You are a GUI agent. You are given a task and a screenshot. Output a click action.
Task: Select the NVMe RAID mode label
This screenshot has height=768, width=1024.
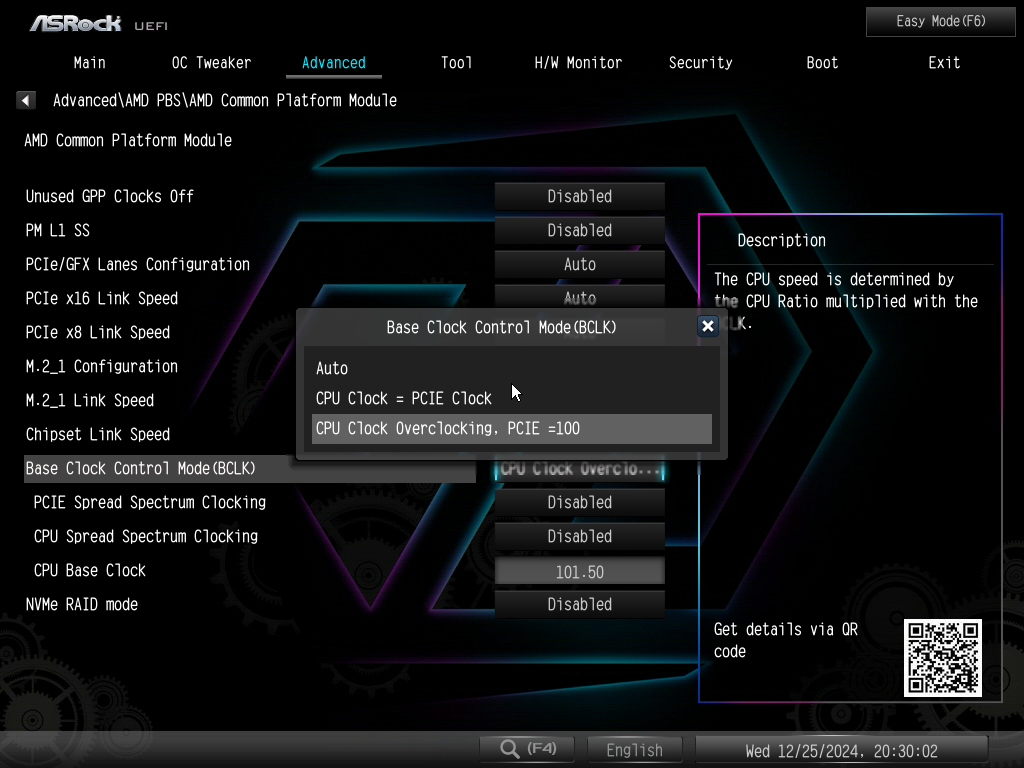click(x=82, y=604)
